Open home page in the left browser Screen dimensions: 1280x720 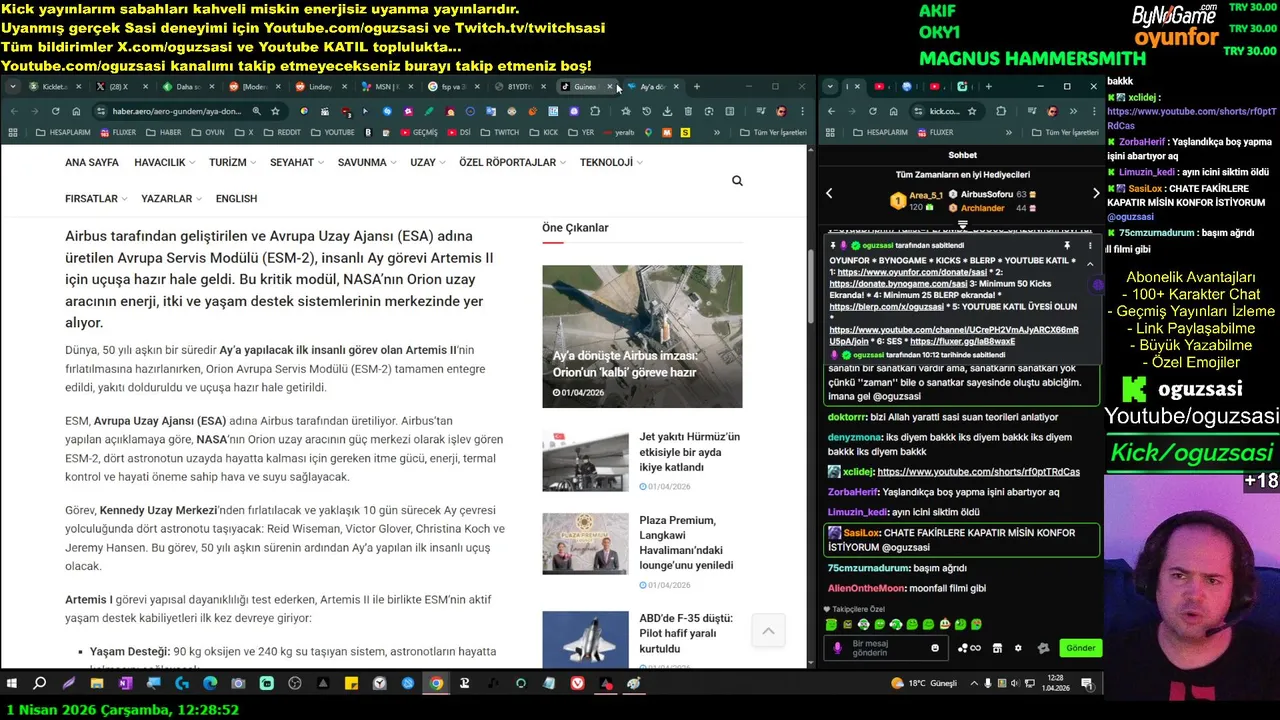(76, 111)
